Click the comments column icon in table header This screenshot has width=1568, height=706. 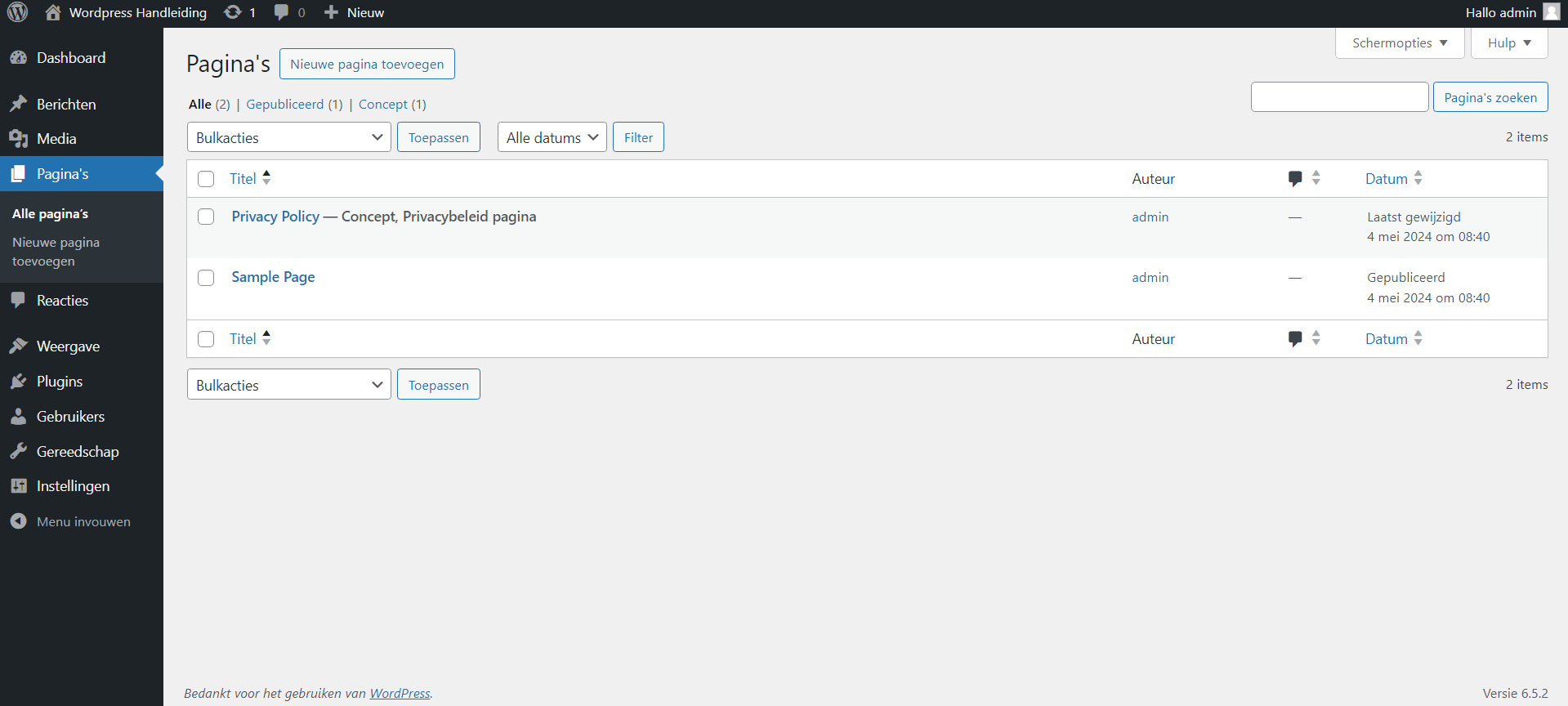pyautogui.click(x=1295, y=179)
